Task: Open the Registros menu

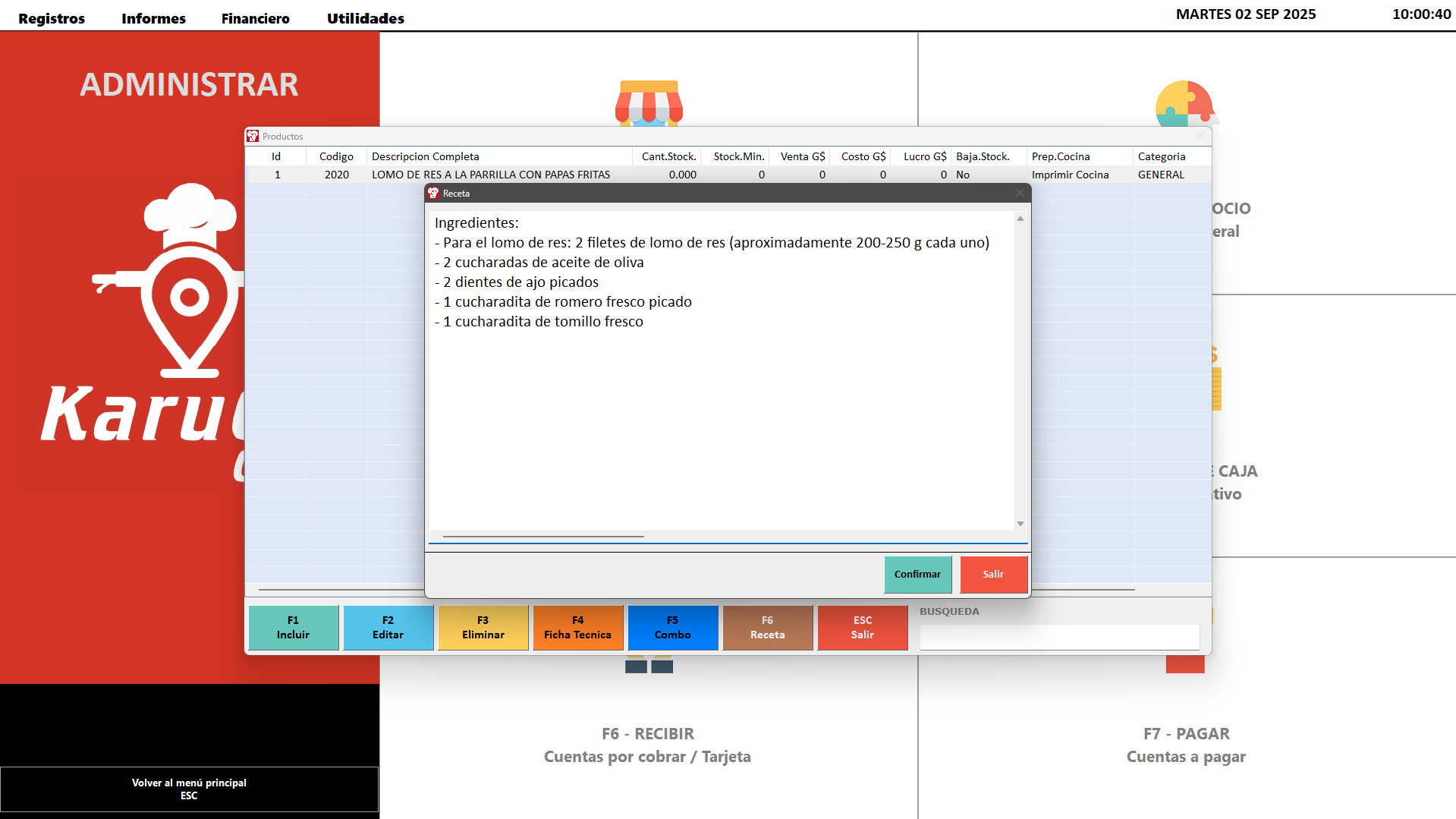Action: (52, 18)
